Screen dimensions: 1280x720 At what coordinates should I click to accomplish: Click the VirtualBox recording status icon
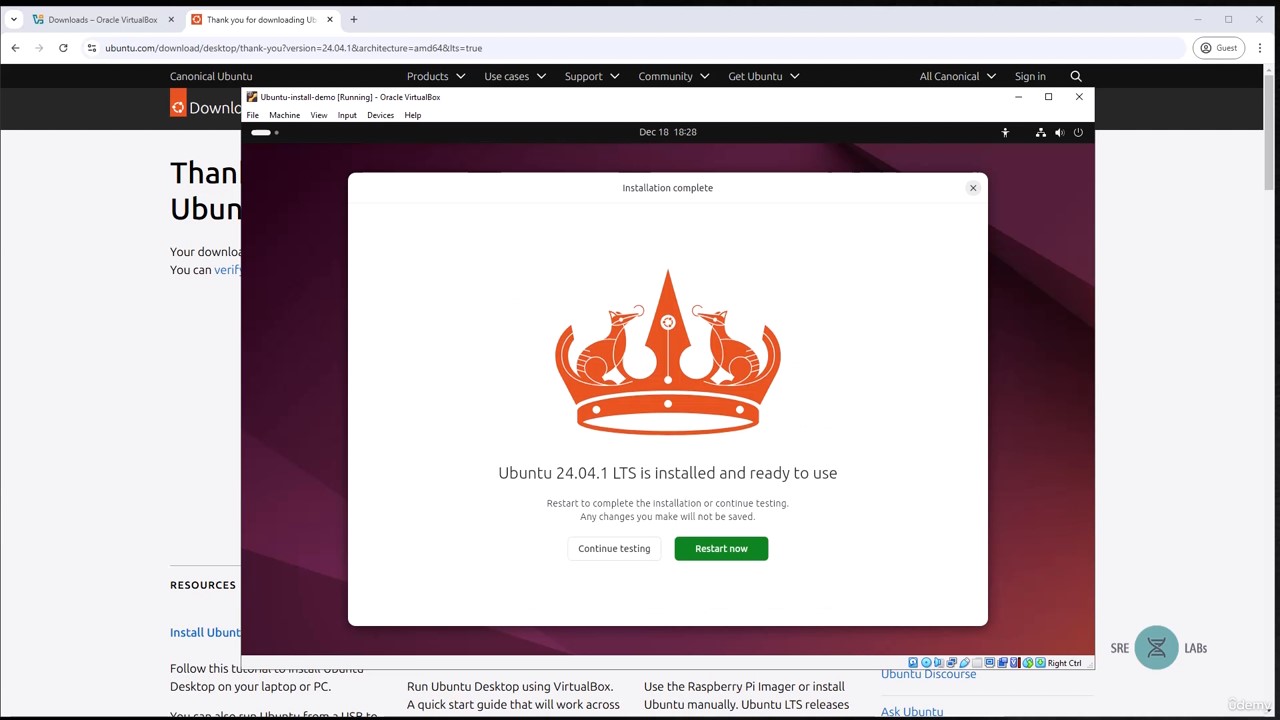pos(1002,663)
